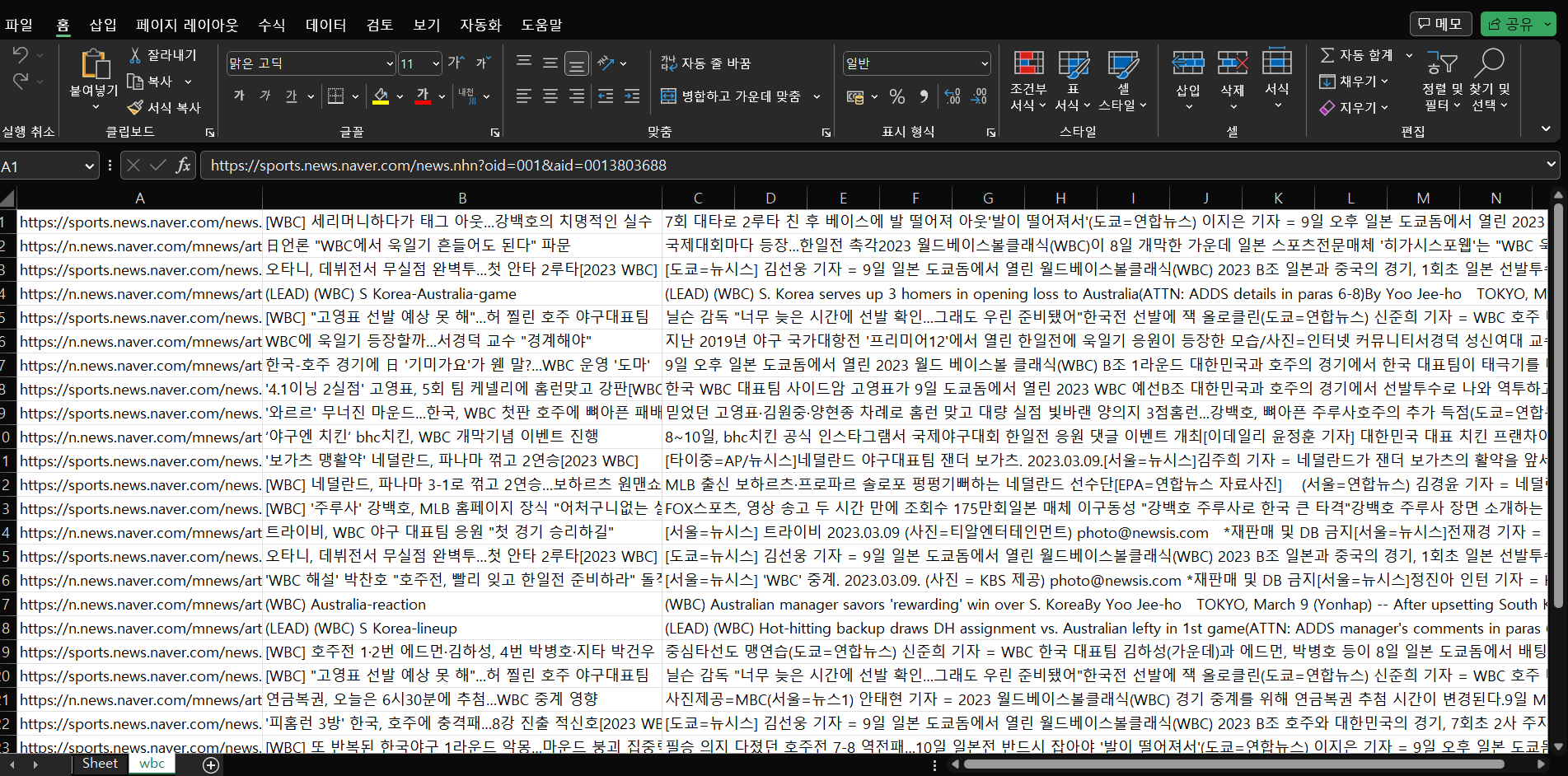Click the 메모 (Comments) button
The width and height of the screenshot is (1568, 776).
point(1440,24)
